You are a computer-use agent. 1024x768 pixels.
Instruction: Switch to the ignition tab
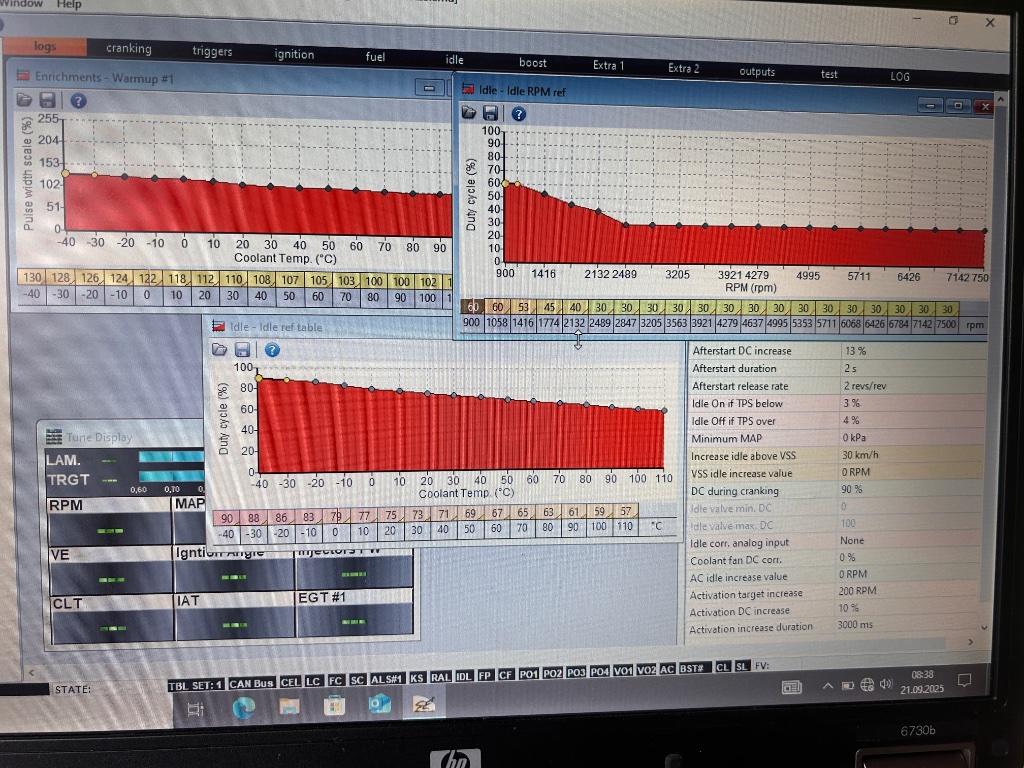pyautogui.click(x=294, y=54)
